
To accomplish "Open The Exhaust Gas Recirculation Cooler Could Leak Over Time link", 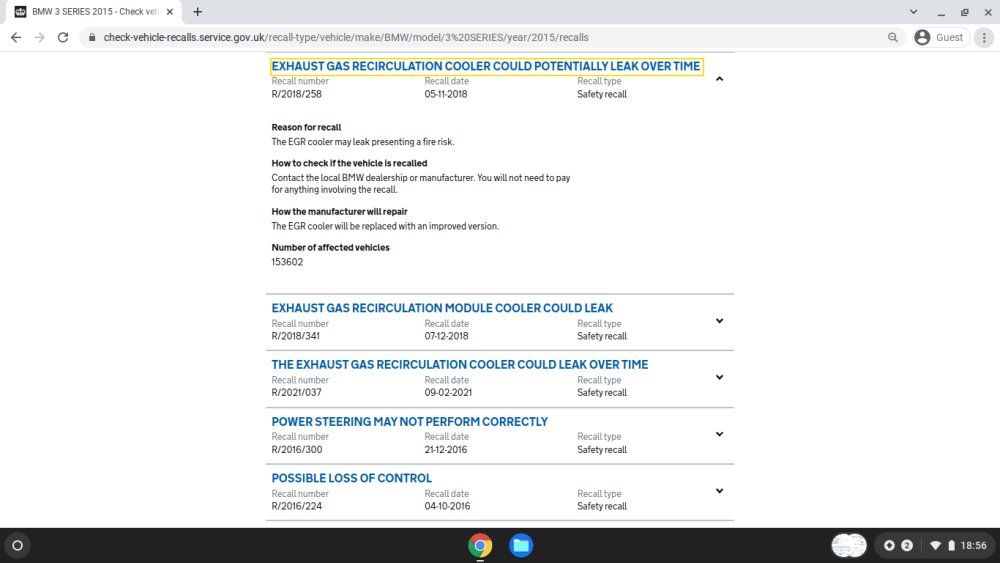I will [x=460, y=365].
